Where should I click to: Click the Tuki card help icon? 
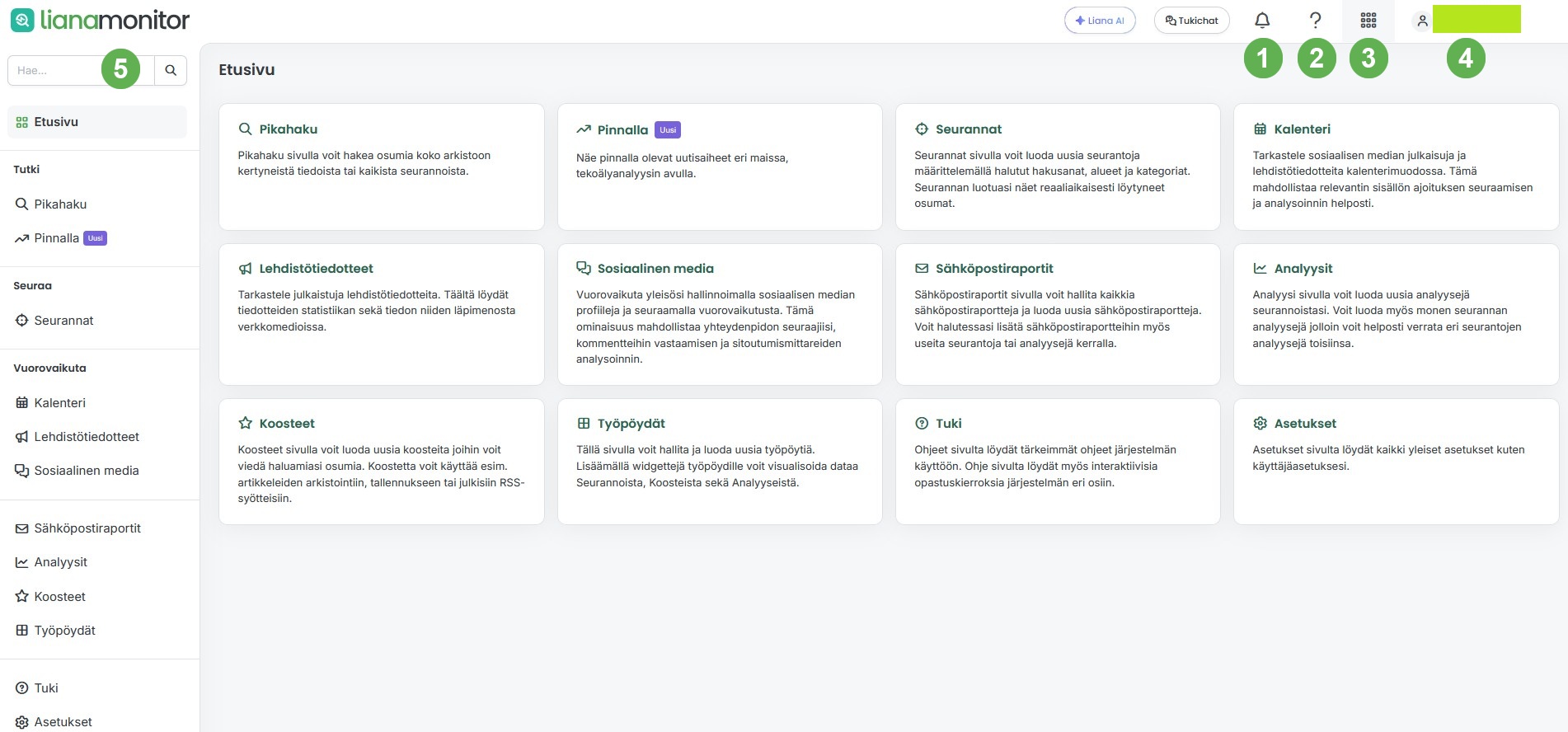(922, 424)
